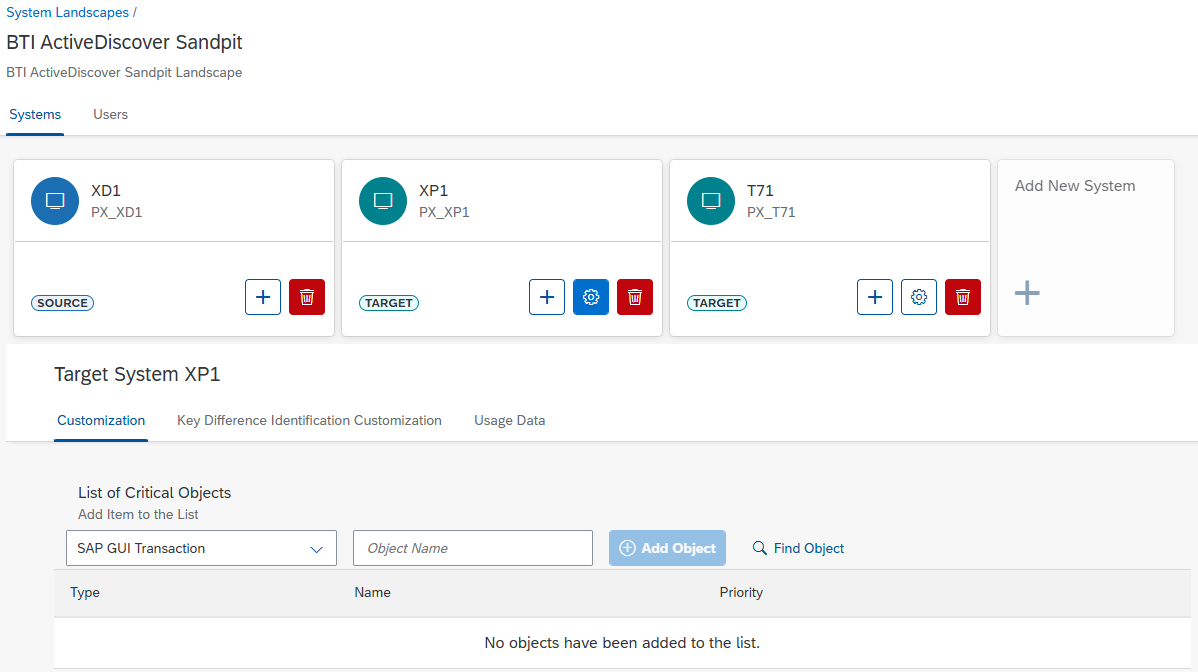The height and width of the screenshot is (672, 1198).
Task: Open the Usage Data tab
Action: [x=510, y=421]
